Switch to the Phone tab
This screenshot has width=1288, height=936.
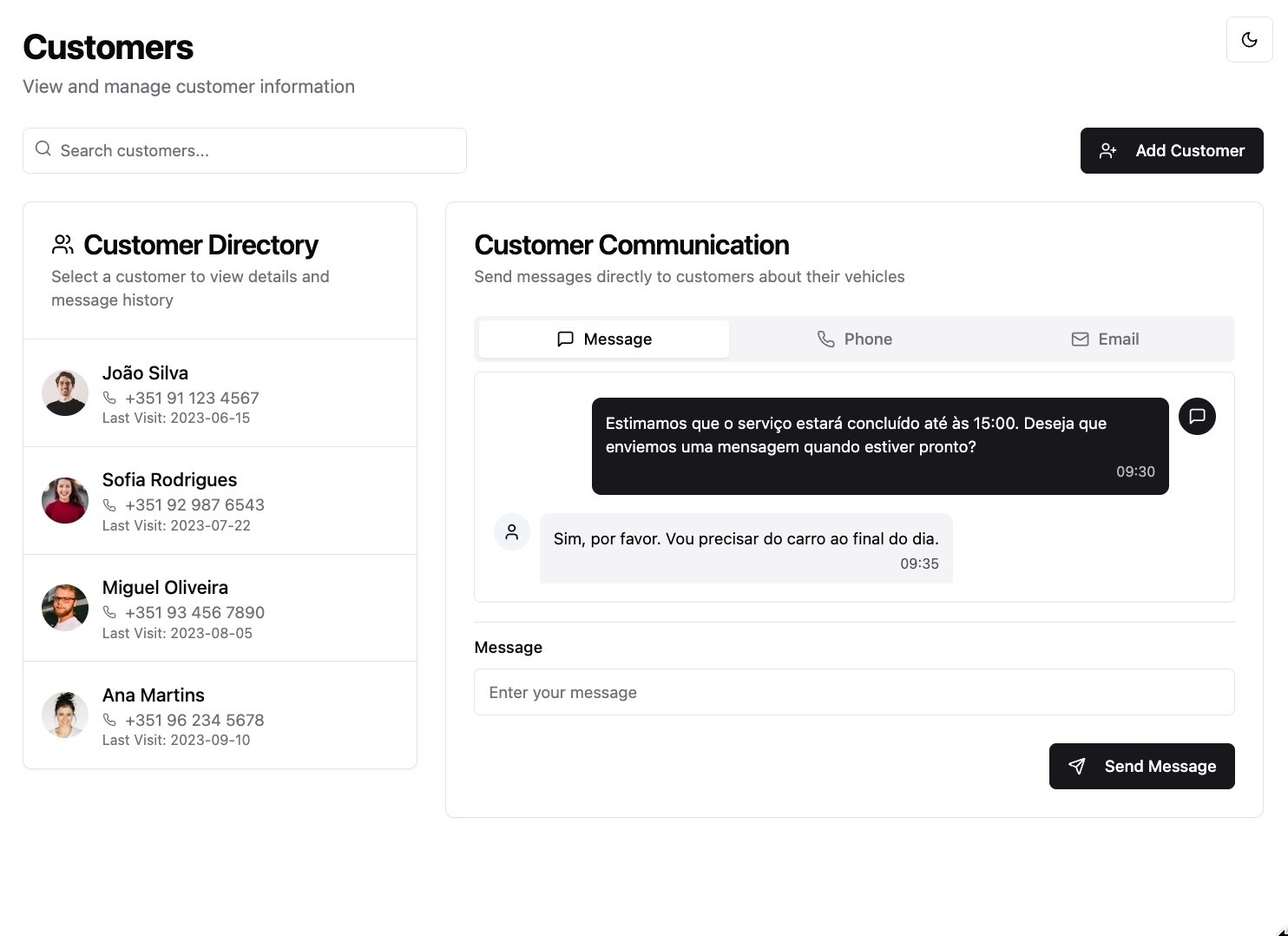click(x=855, y=339)
